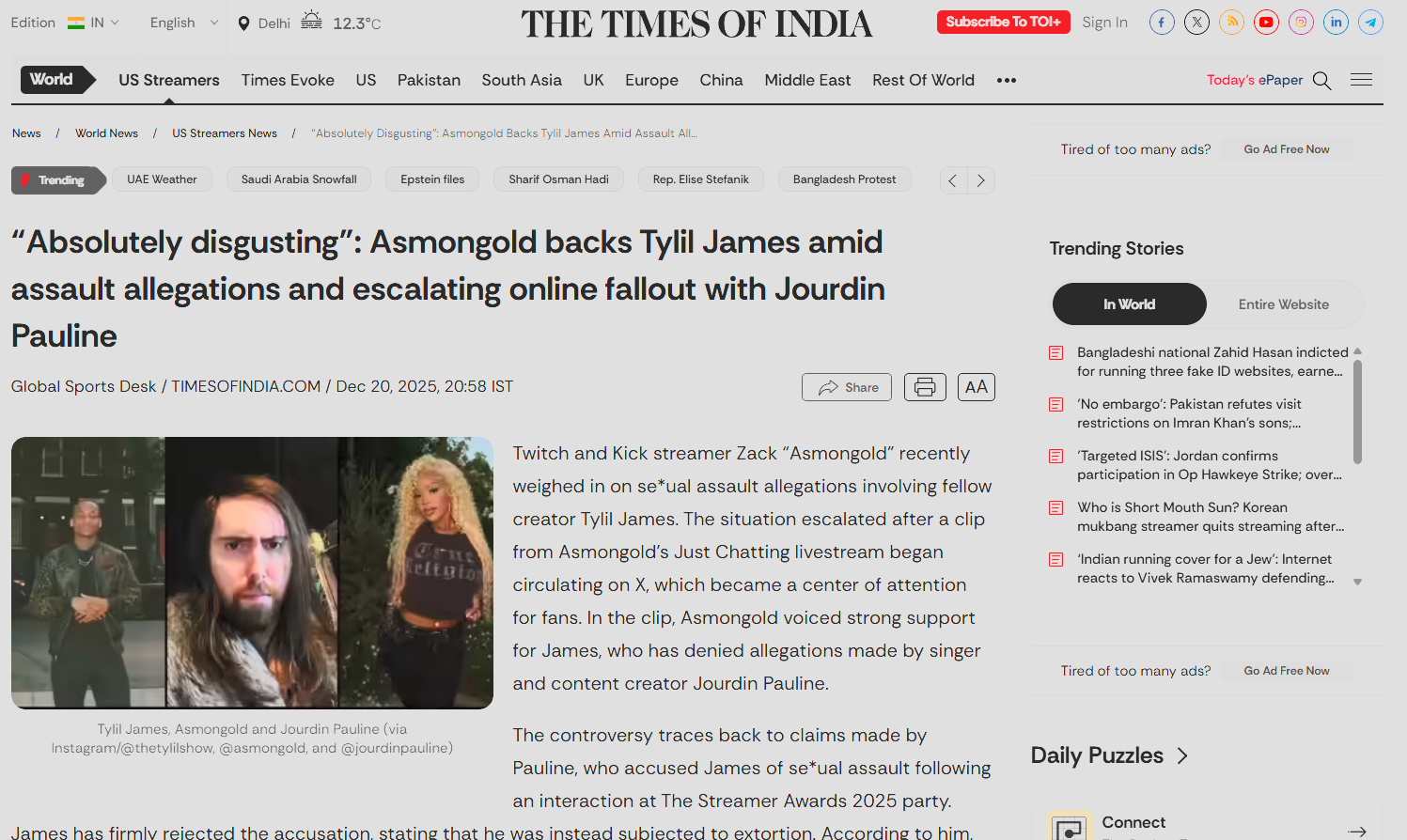
Task: Expand Daily Puzzles chevron
Action: point(1182,756)
